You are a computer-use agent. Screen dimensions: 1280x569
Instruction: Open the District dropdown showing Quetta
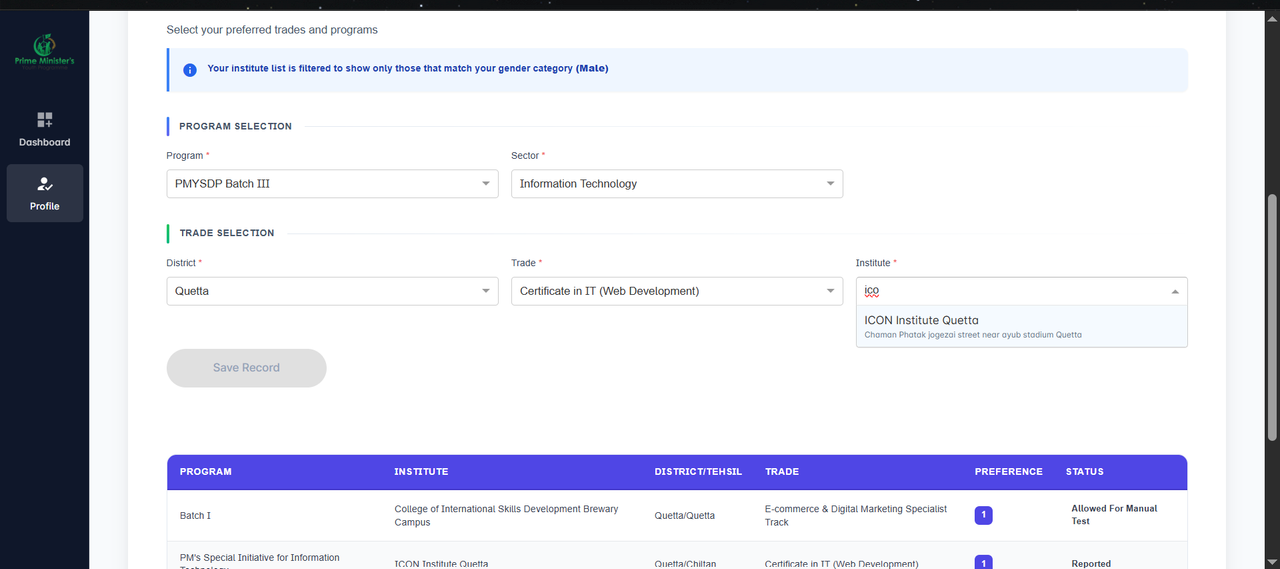click(332, 291)
